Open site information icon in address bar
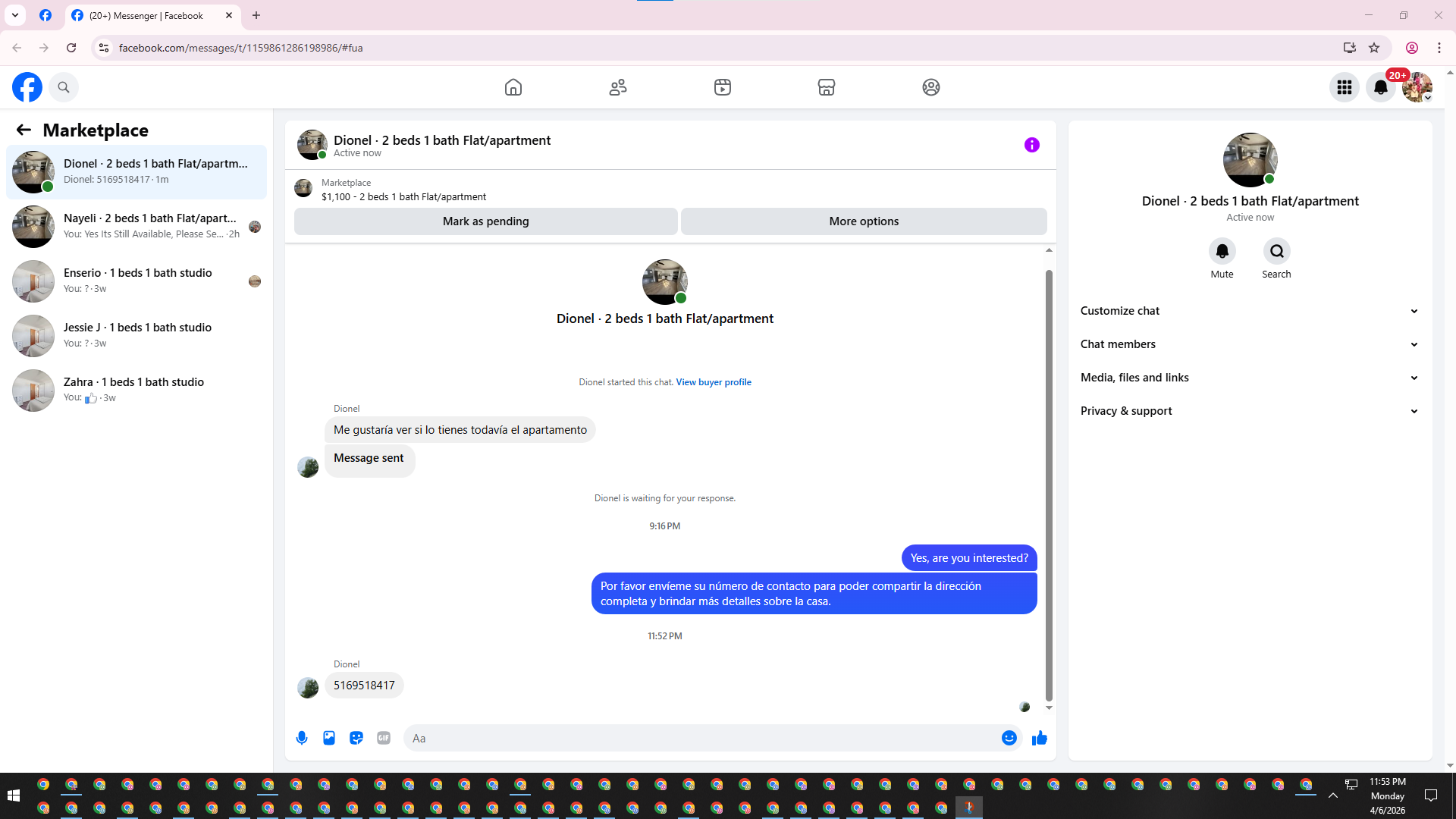Screen dimensions: 1456x819 pos(104,48)
